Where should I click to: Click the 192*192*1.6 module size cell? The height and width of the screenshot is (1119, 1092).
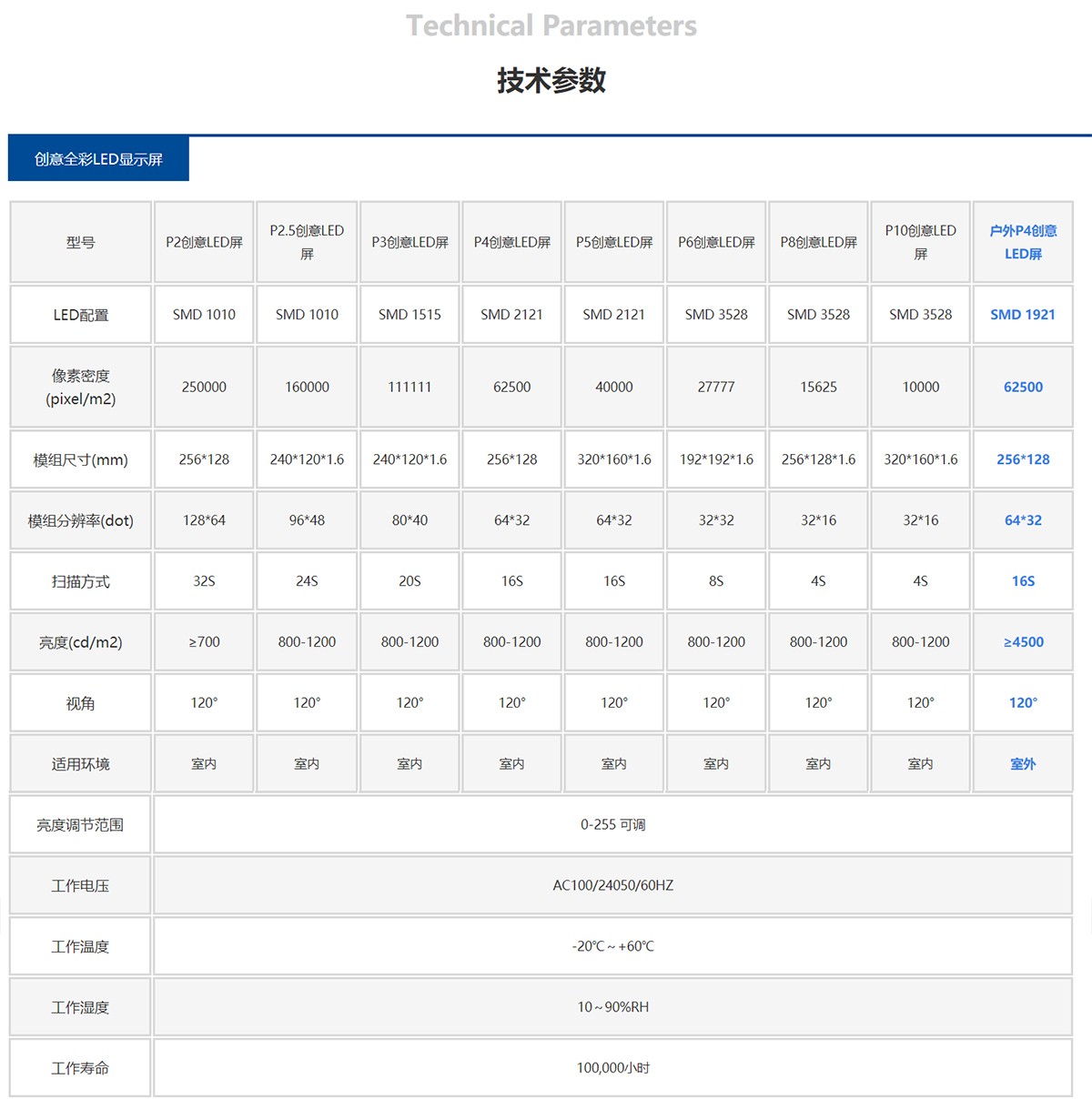pyautogui.click(x=716, y=459)
